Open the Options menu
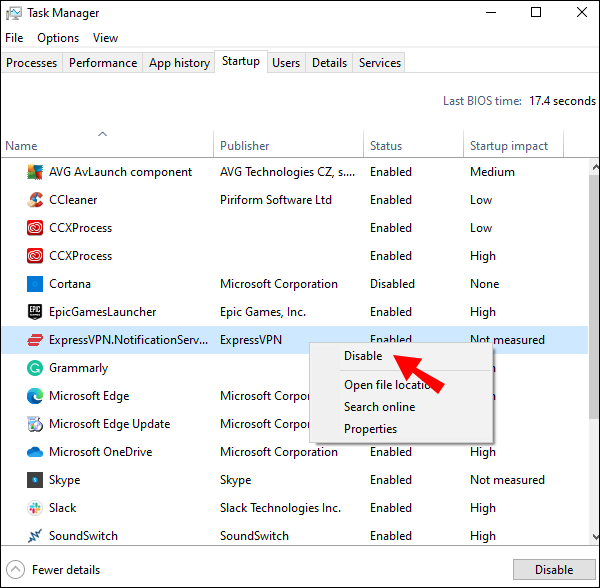 pos(58,38)
